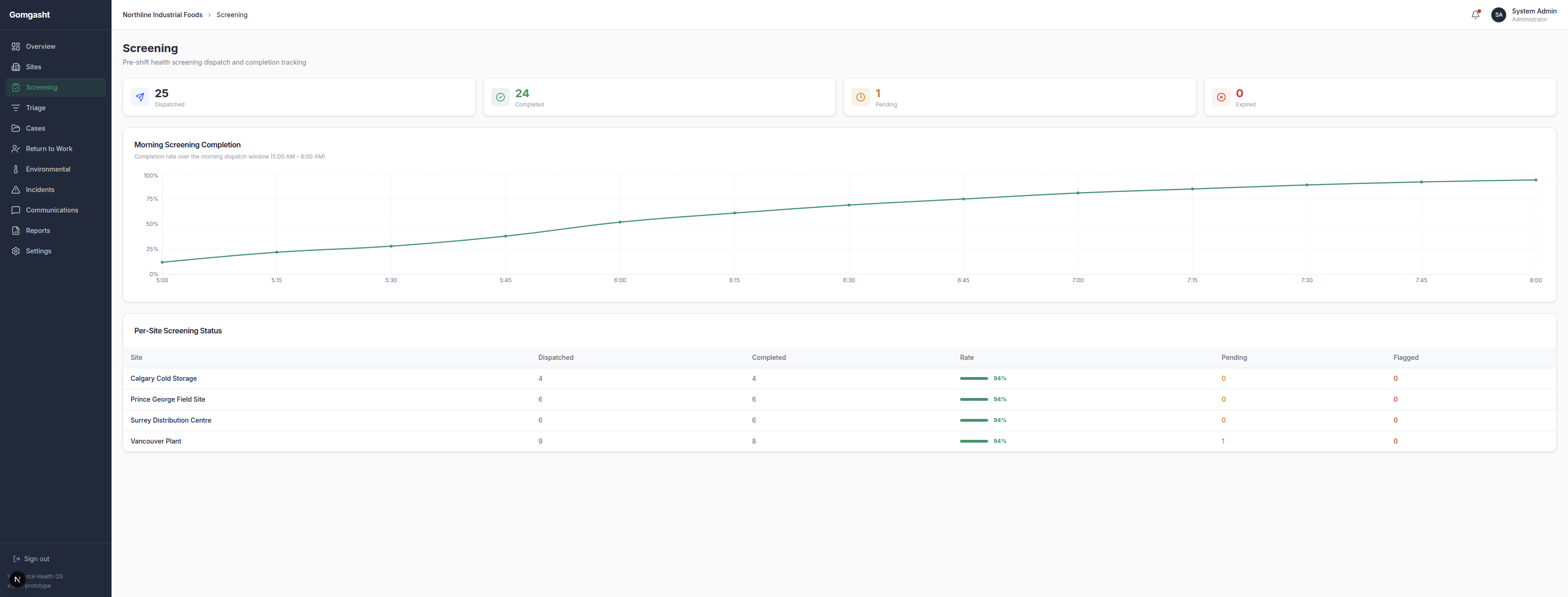Go to Sites menu item
Viewport: 1568px width, 597px height.
[x=56, y=67]
